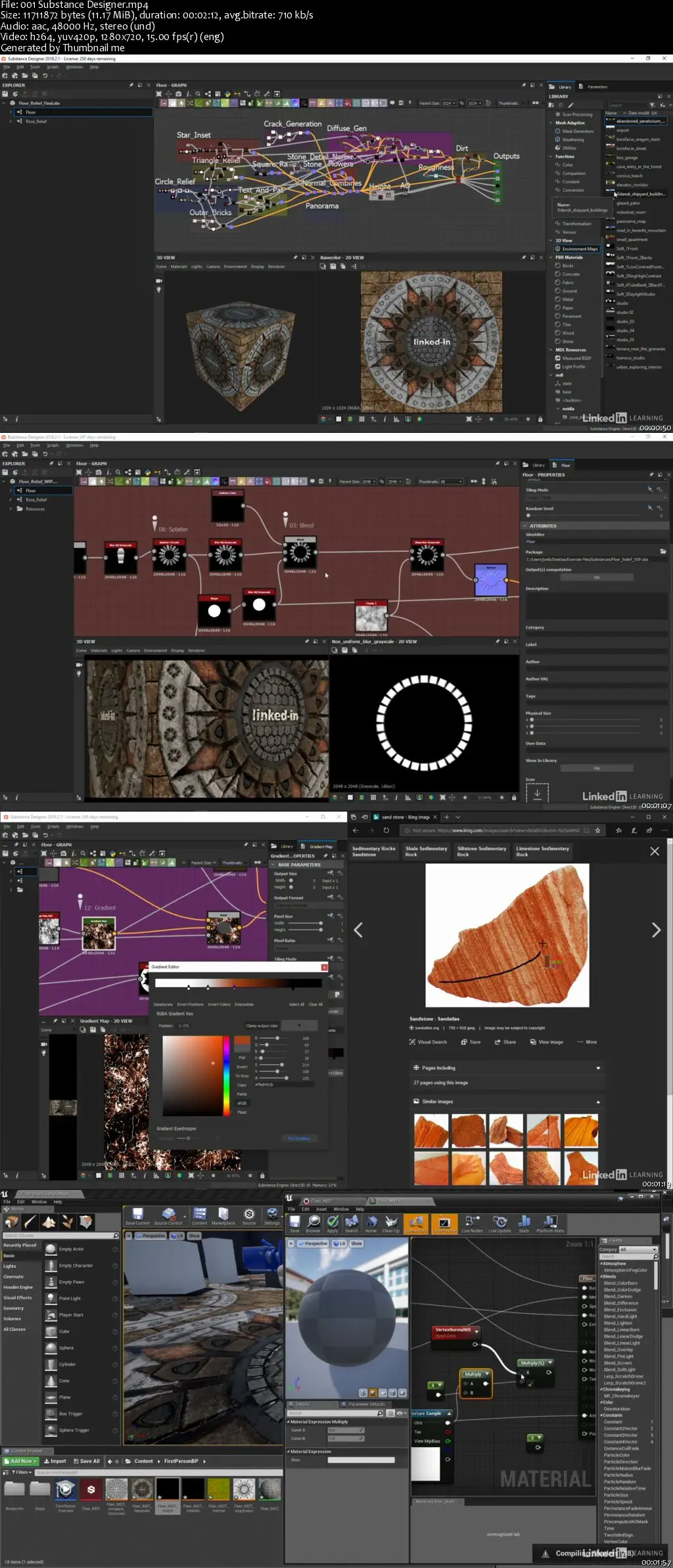The image size is (673, 1568).
Task: Open Environment menu in top 3D View
Action: point(235,267)
